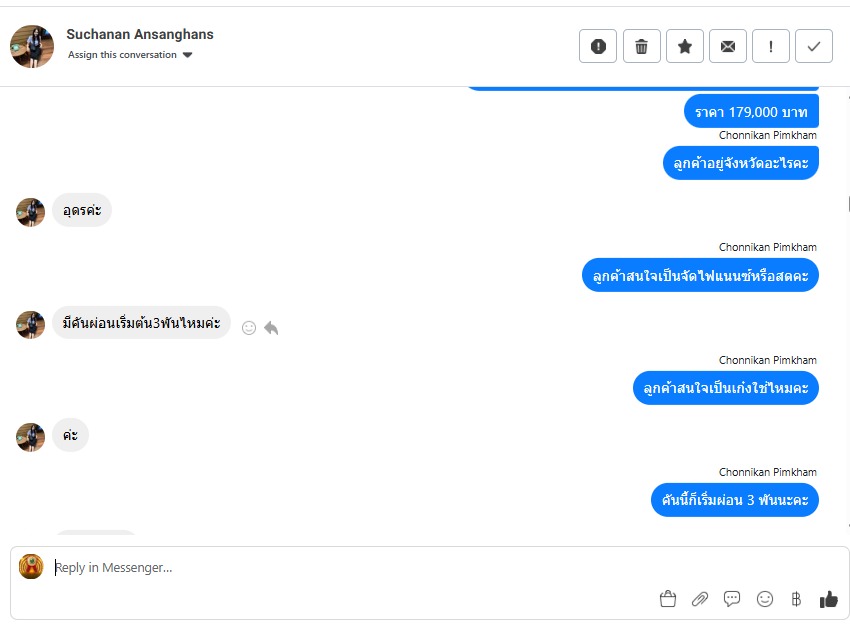Send a thumbs-up like
Image resolution: width=850 pixels, height=629 pixels.
828,599
